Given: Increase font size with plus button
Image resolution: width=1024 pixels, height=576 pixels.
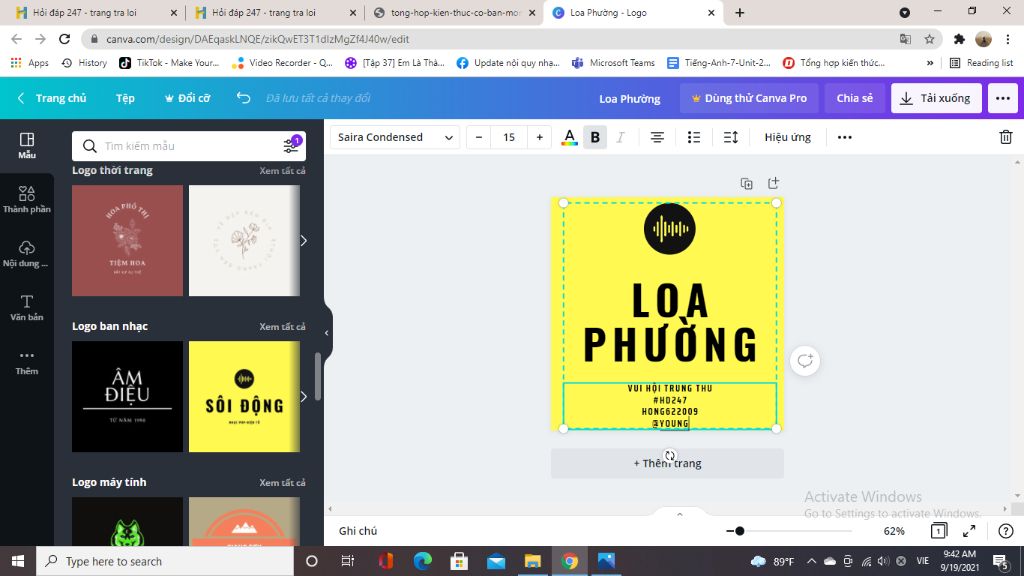Looking at the screenshot, I should tap(539, 137).
